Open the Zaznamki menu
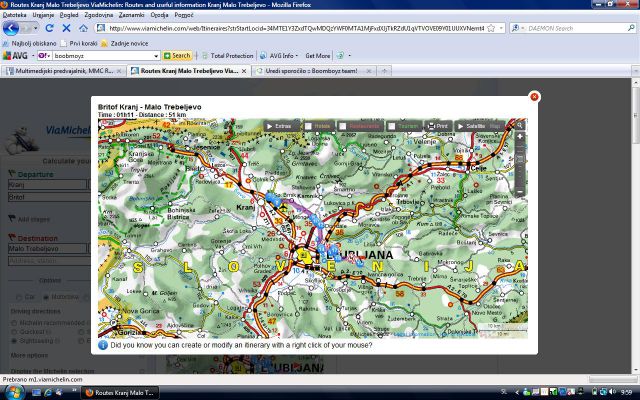 coord(131,15)
